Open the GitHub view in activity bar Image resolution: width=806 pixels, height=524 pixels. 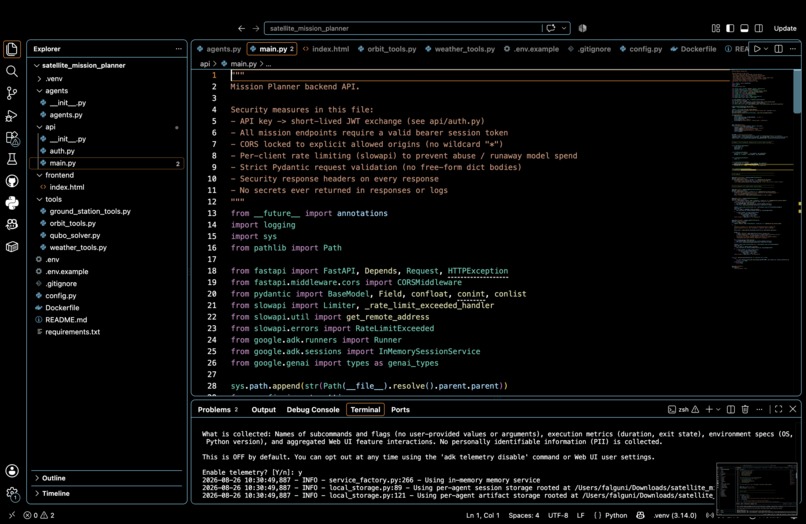12,181
